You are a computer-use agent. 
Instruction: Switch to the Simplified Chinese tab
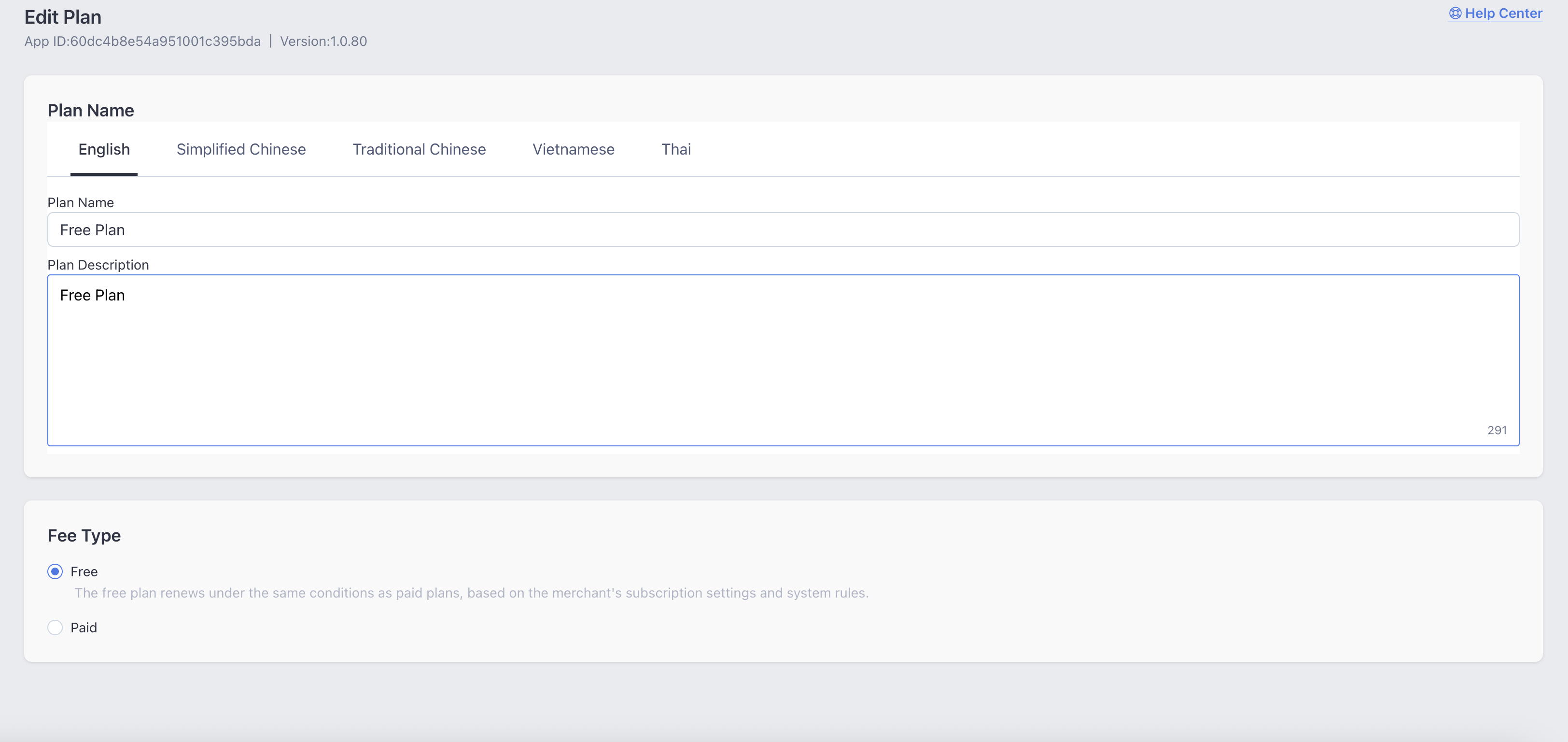click(x=241, y=149)
